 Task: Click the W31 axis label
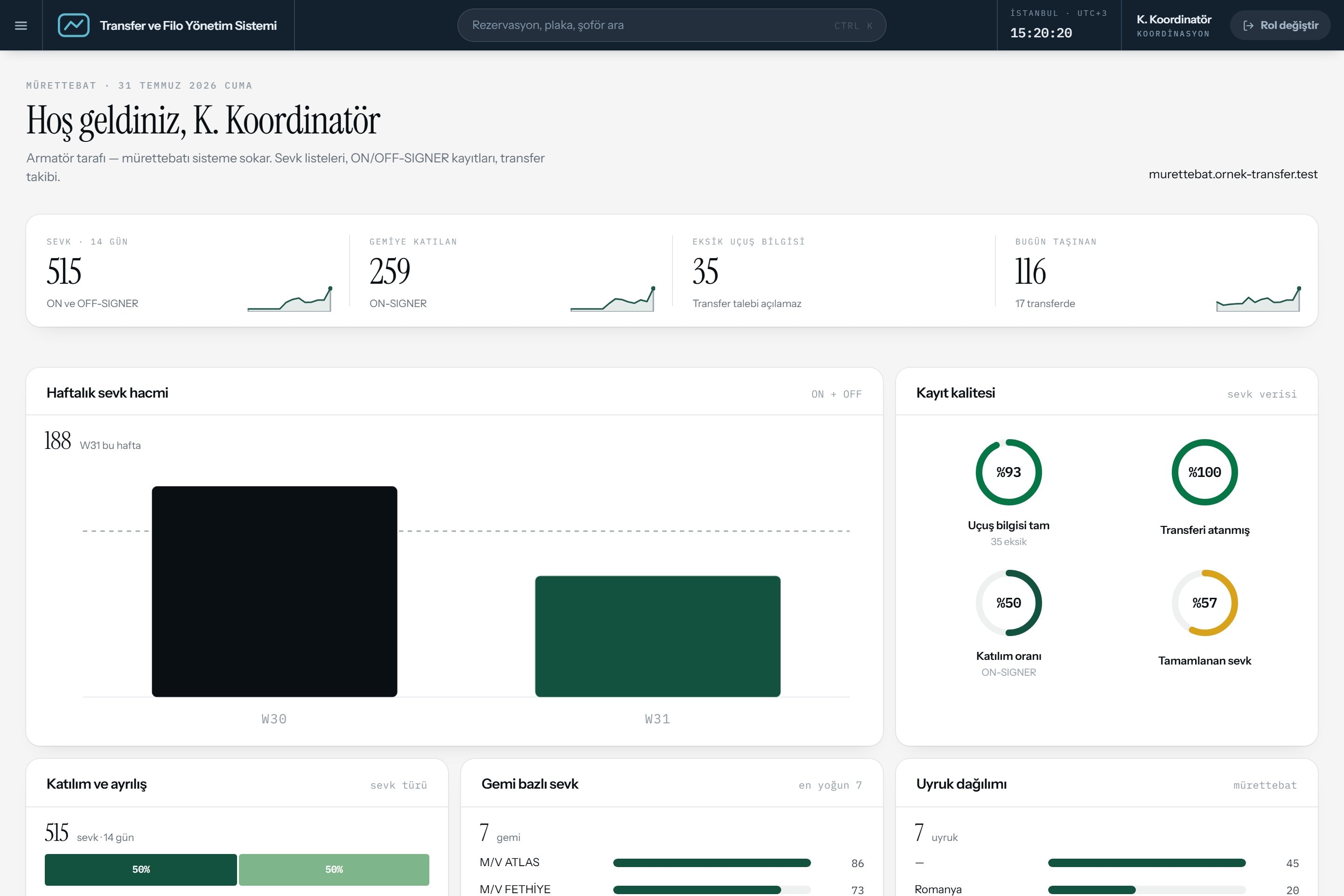[x=658, y=719]
